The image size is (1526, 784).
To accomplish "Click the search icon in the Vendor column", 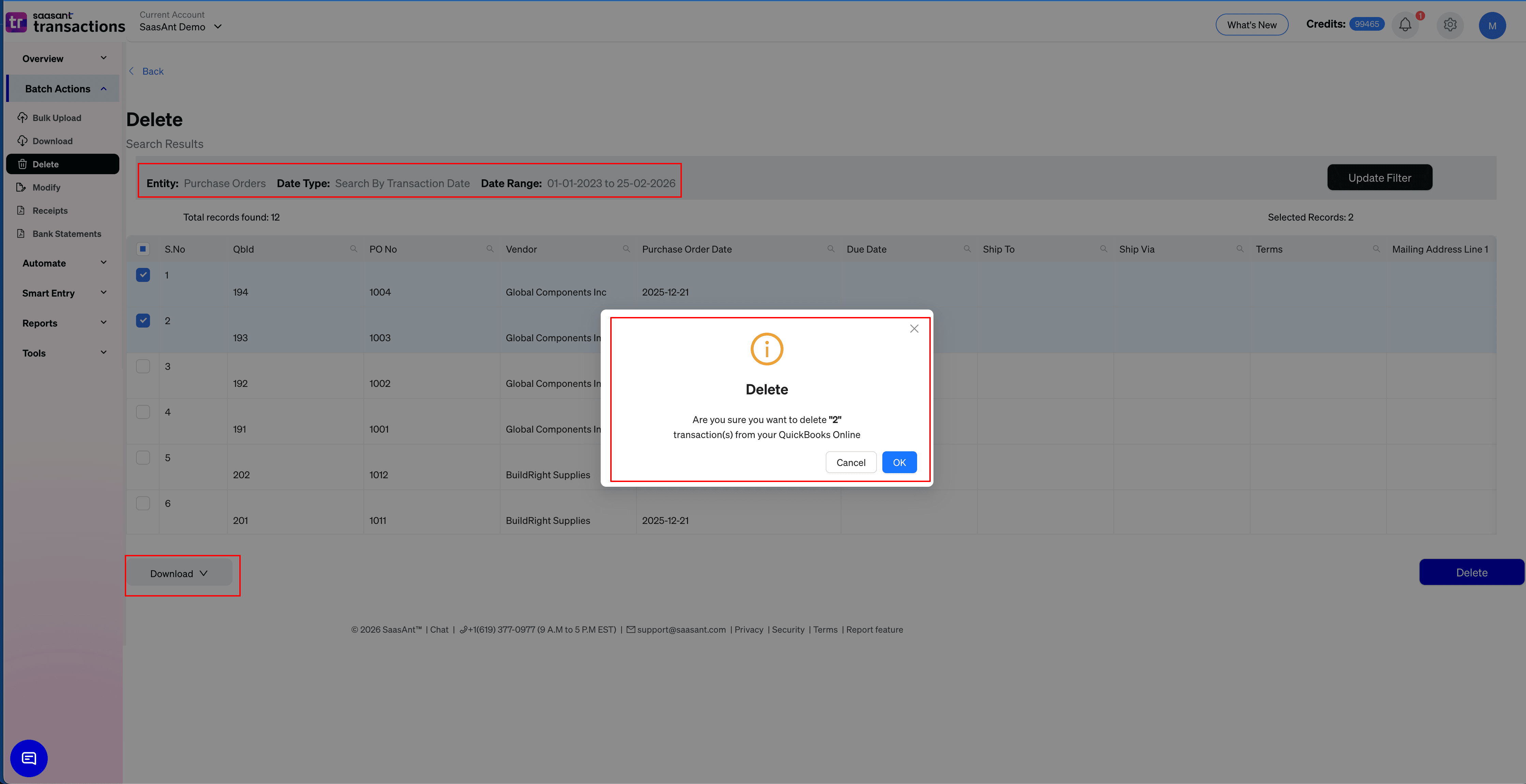I will pos(627,249).
